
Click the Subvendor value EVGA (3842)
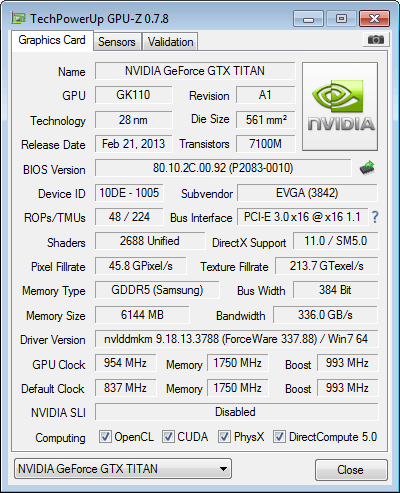[x=307, y=193]
